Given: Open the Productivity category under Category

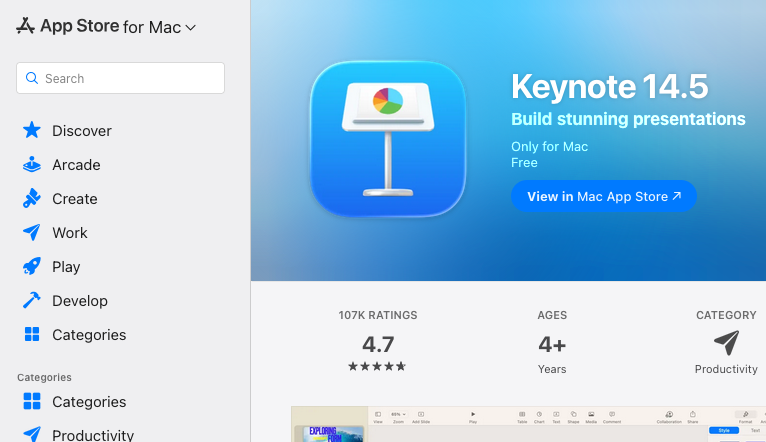Looking at the screenshot, I should pyautogui.click(x=726, y=369).
